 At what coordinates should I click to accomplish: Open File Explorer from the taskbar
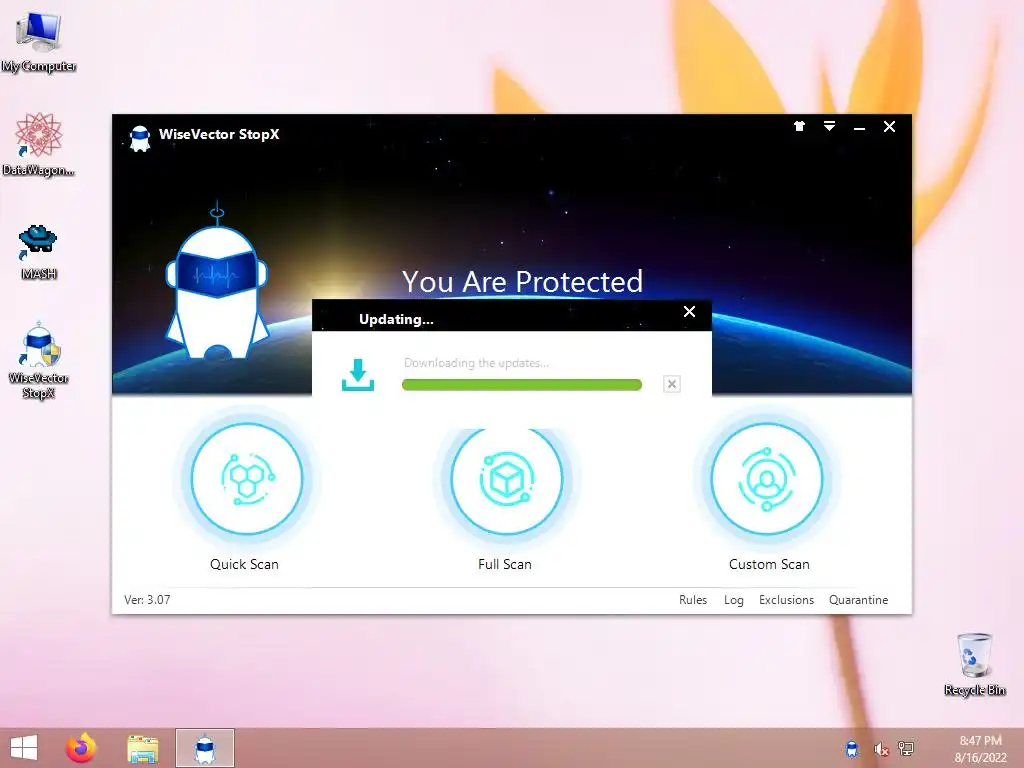143,748
